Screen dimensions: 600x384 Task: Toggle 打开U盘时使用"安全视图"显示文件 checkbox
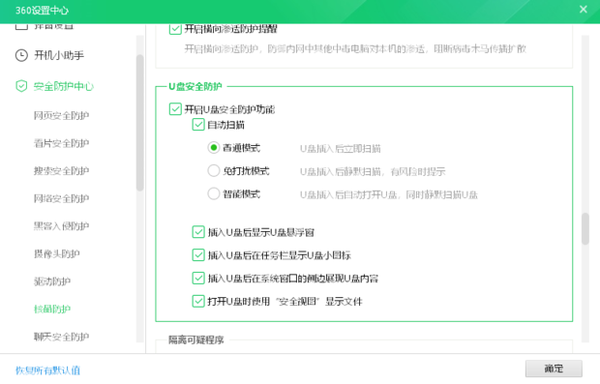198,301
